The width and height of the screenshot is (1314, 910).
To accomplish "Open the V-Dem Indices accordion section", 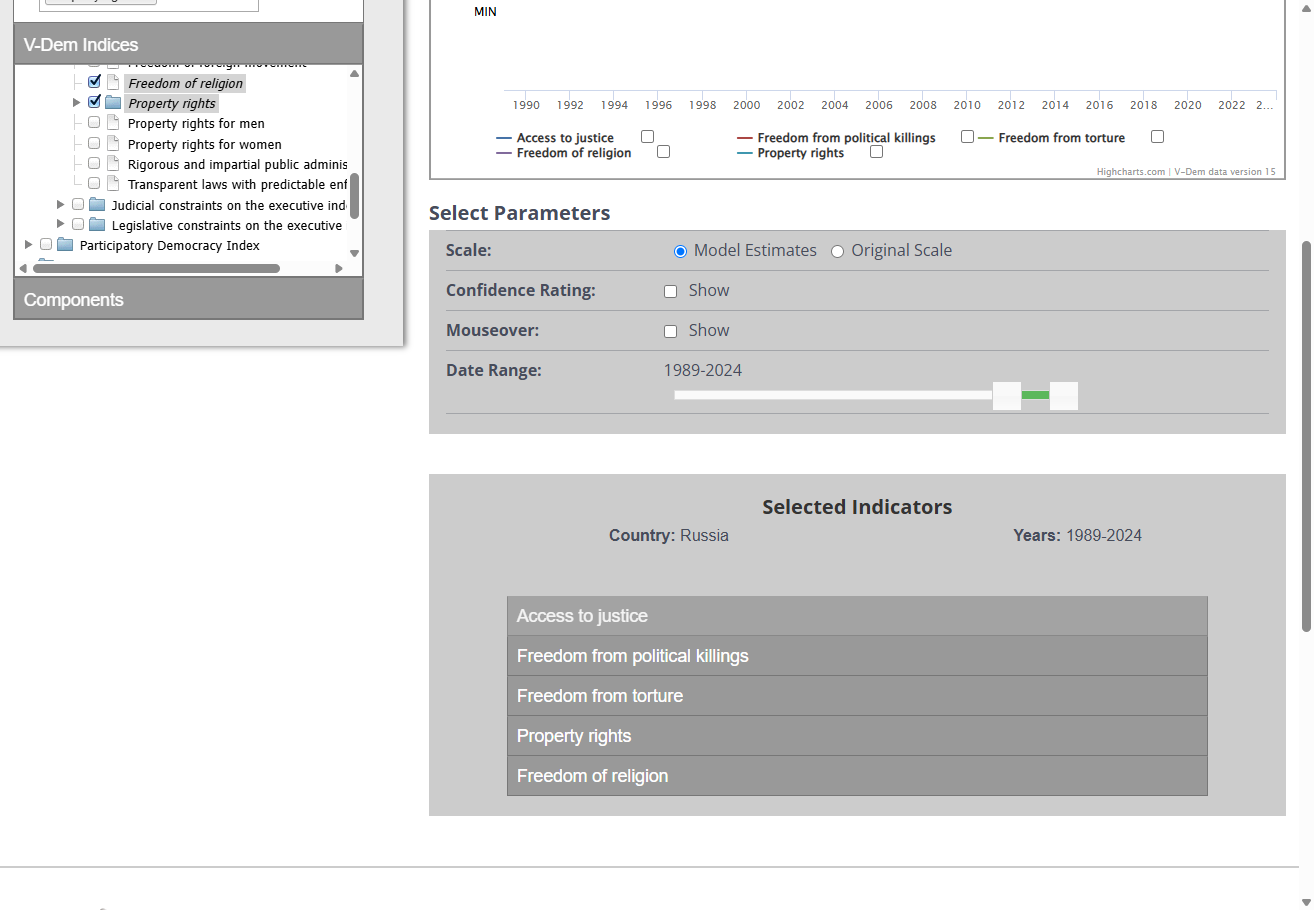I will pyautogui.click(x=188, y=44).
